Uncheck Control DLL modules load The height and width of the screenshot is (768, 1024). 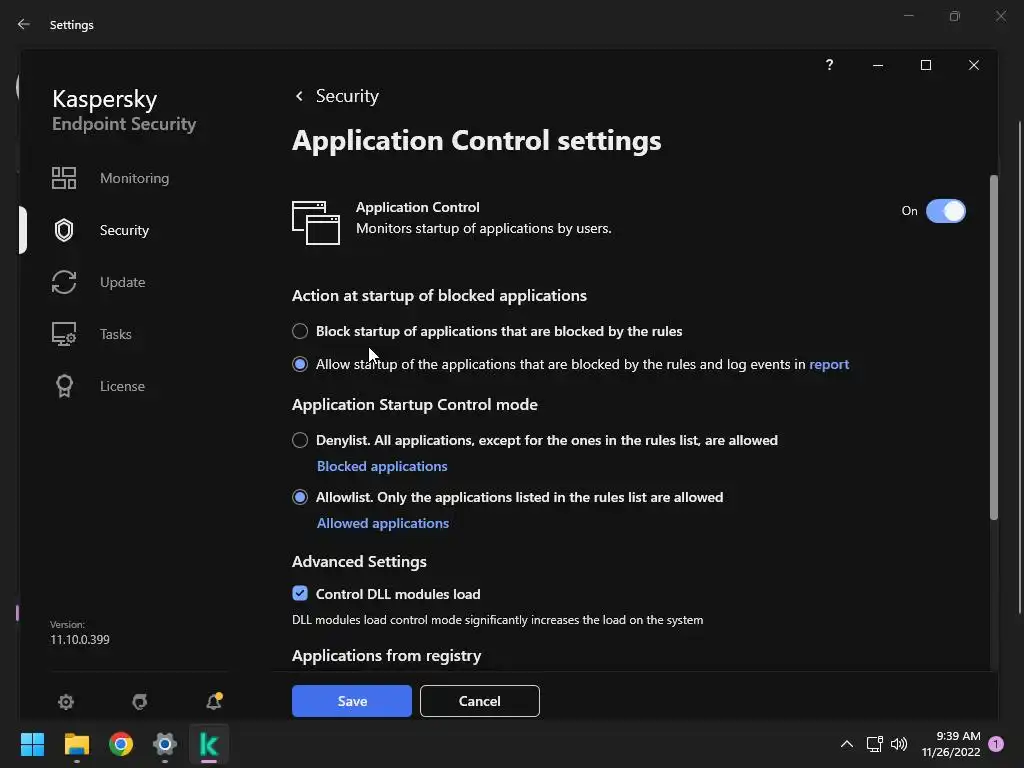point(300,594)
